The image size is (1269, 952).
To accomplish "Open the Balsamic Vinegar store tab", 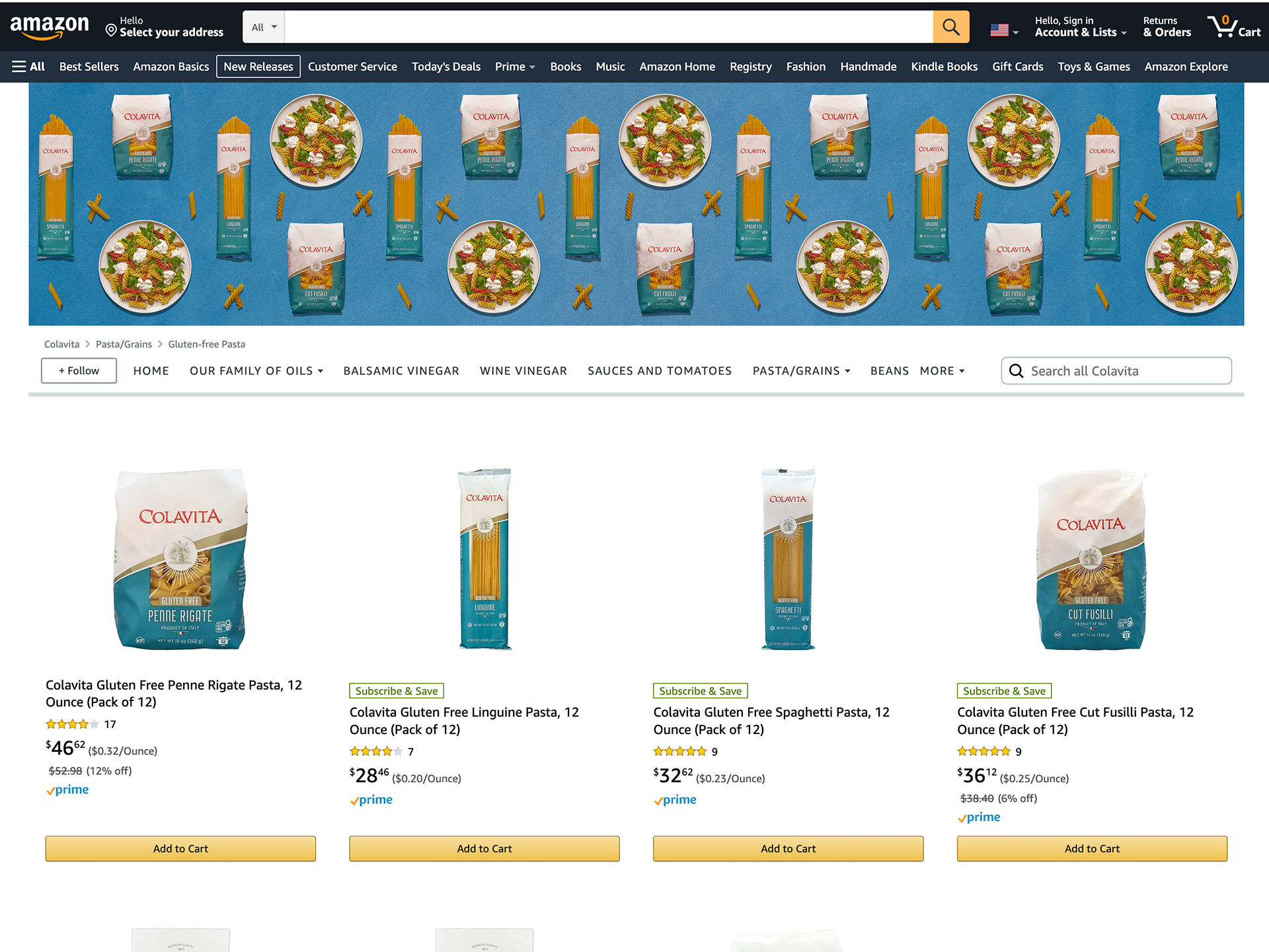I will coord(401,371).
